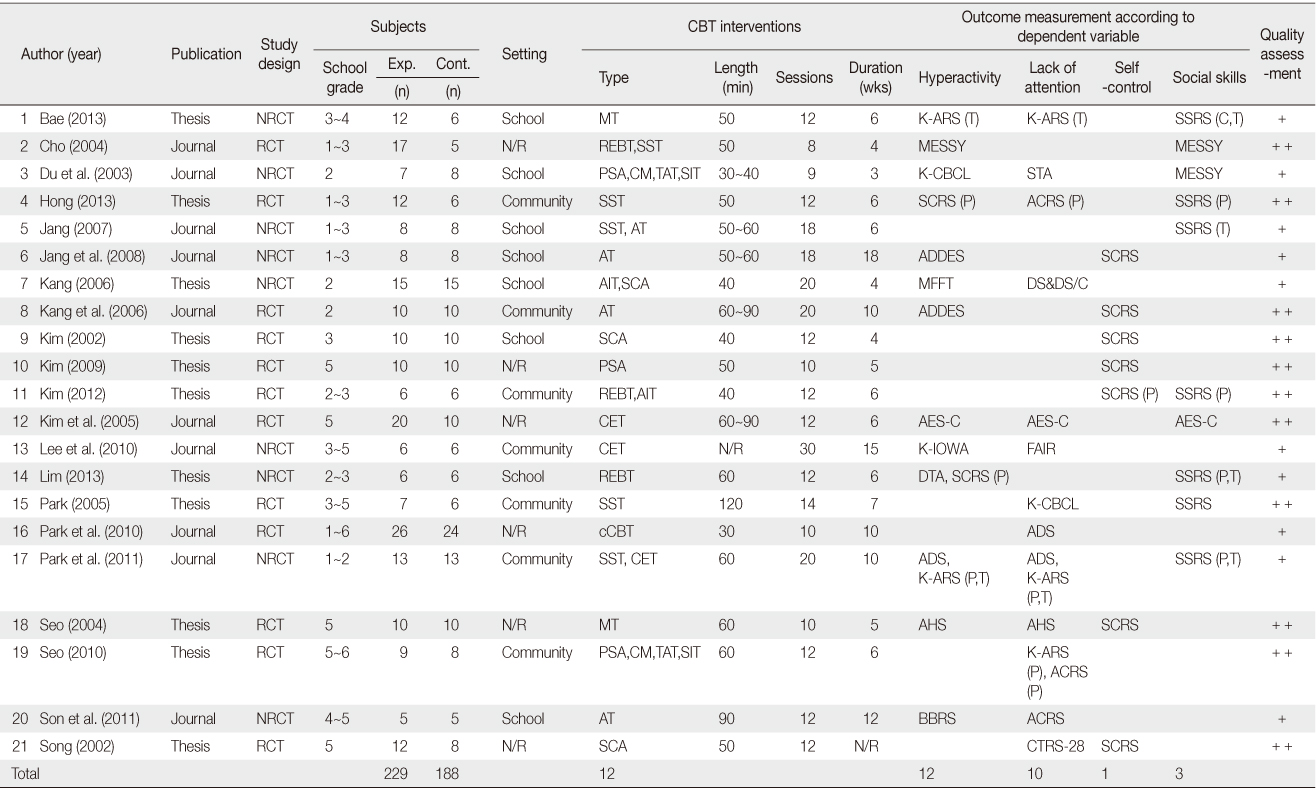Image resolution: width=1316 pixels, height=791 pixels.
Task: Click the 'CBT interventions' group header
Action: tap(744, 27)
